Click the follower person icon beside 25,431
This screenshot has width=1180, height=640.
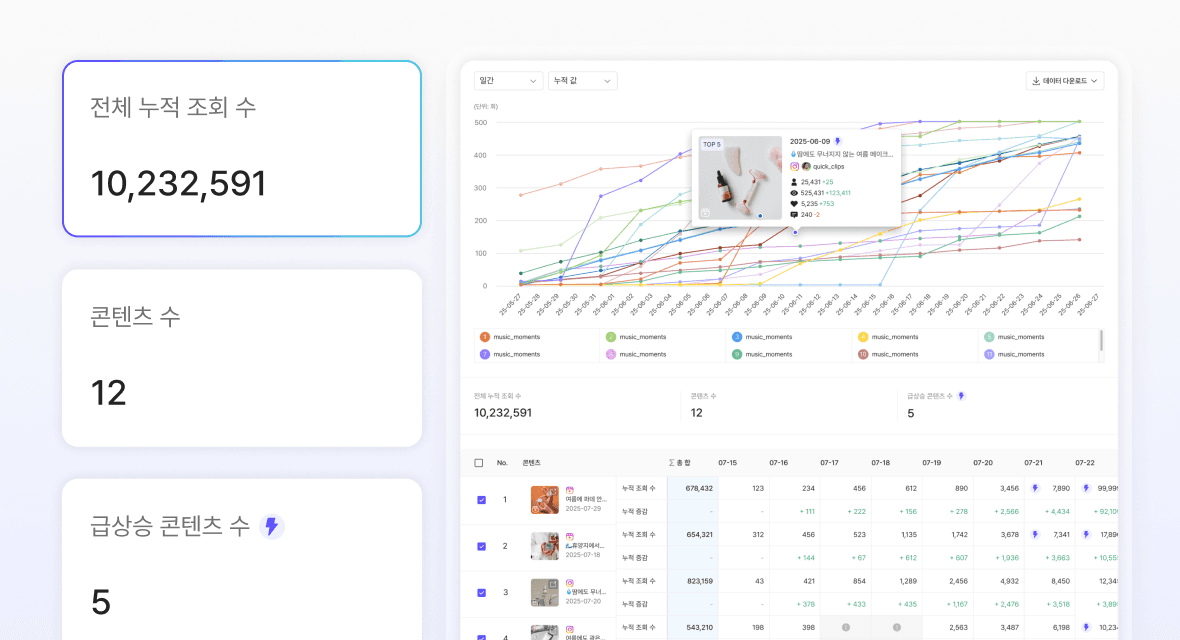coord(794,182)
